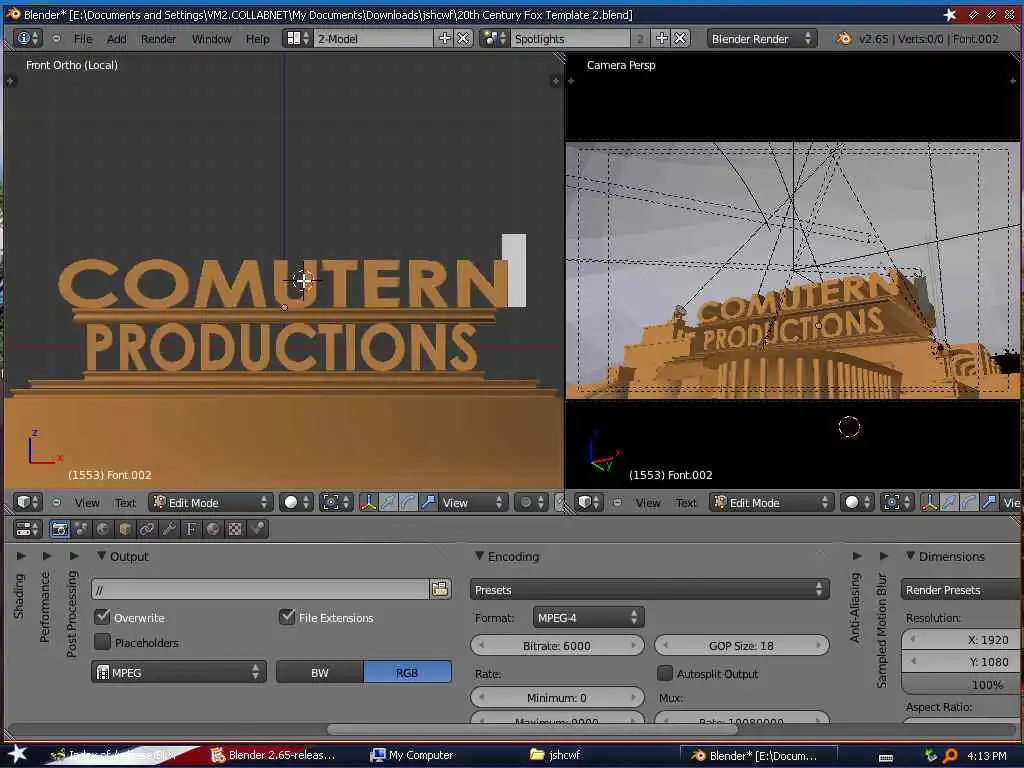
Task: Expand the Shading panel
Action: click(21, 556)
